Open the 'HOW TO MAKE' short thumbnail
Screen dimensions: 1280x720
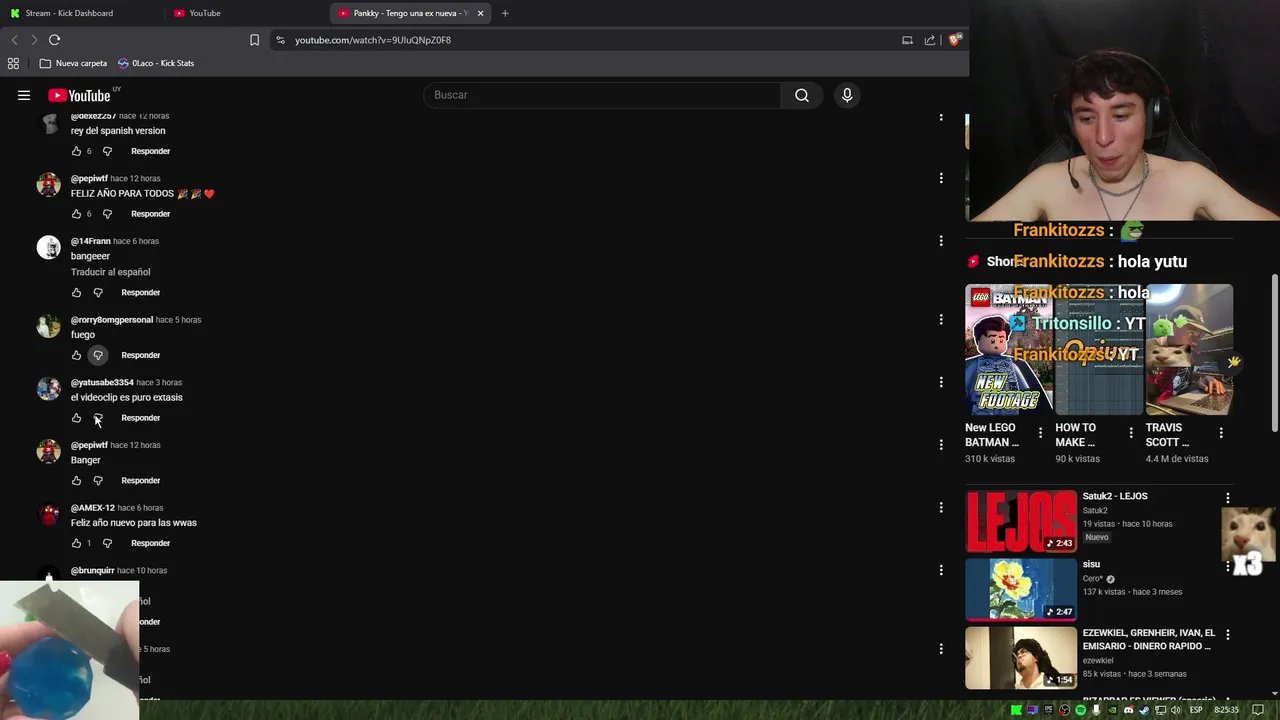1098,350
